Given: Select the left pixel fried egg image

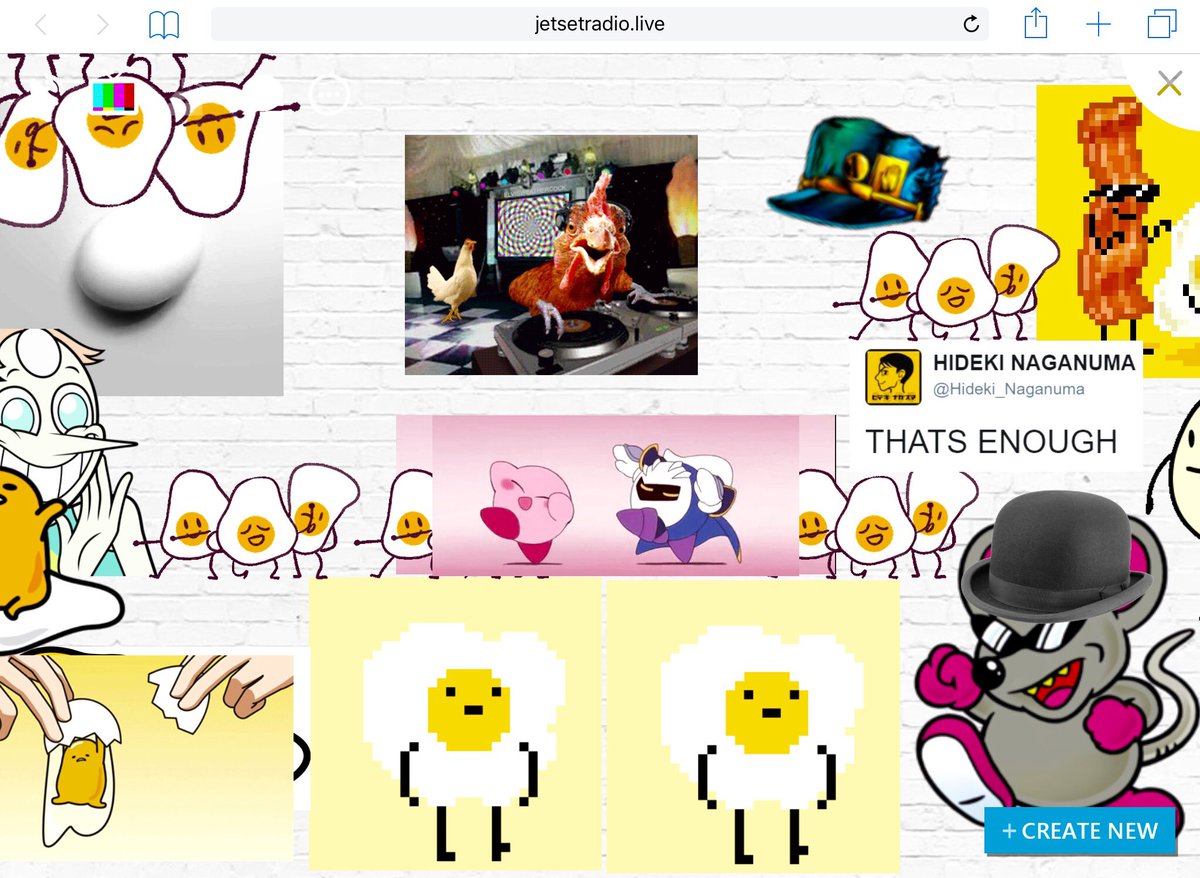Looking at the screenshot, I should coord(455,725).
